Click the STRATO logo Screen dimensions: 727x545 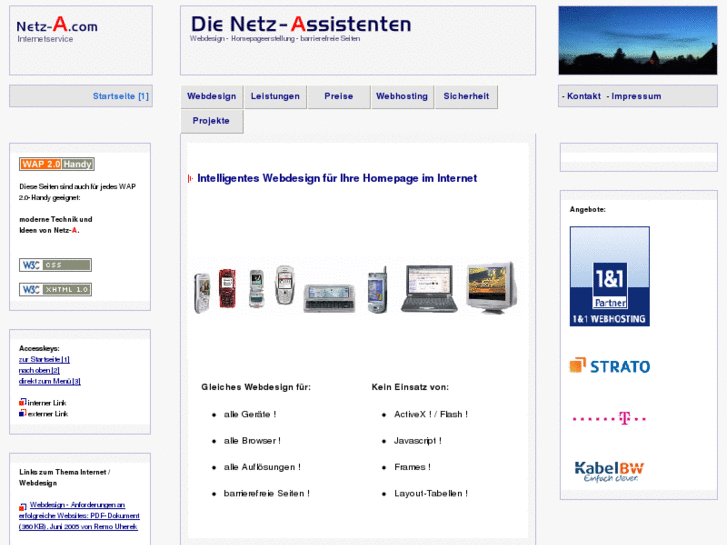610,366
